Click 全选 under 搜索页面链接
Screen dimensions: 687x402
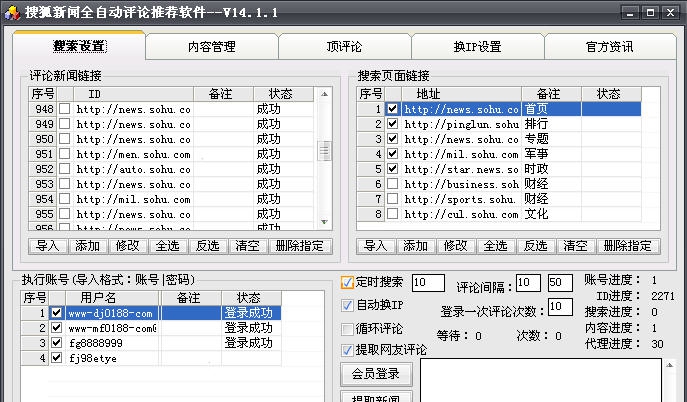click(x=496, y=246)
